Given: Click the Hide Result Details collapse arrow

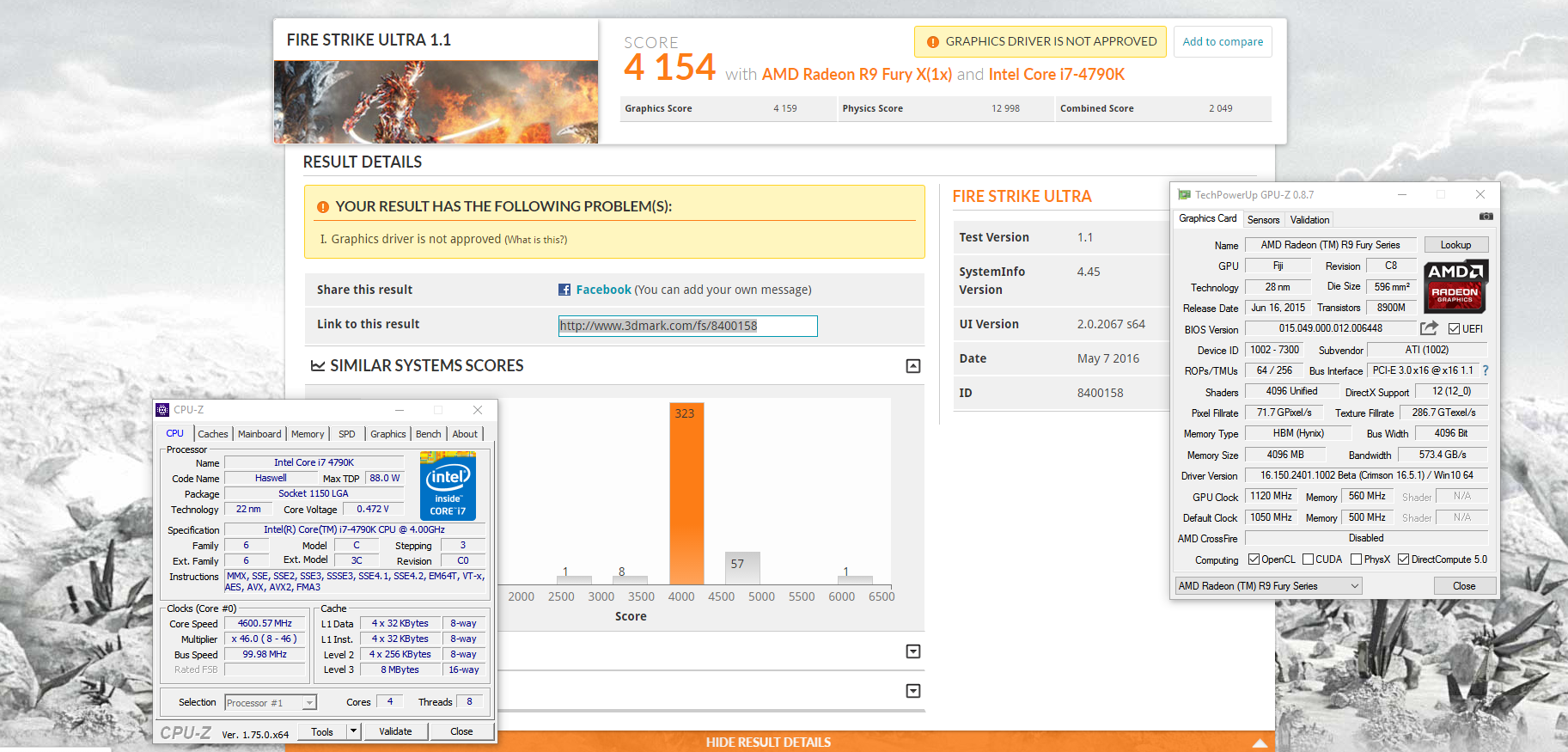Looking at the screenshot, I should 1260,743.
